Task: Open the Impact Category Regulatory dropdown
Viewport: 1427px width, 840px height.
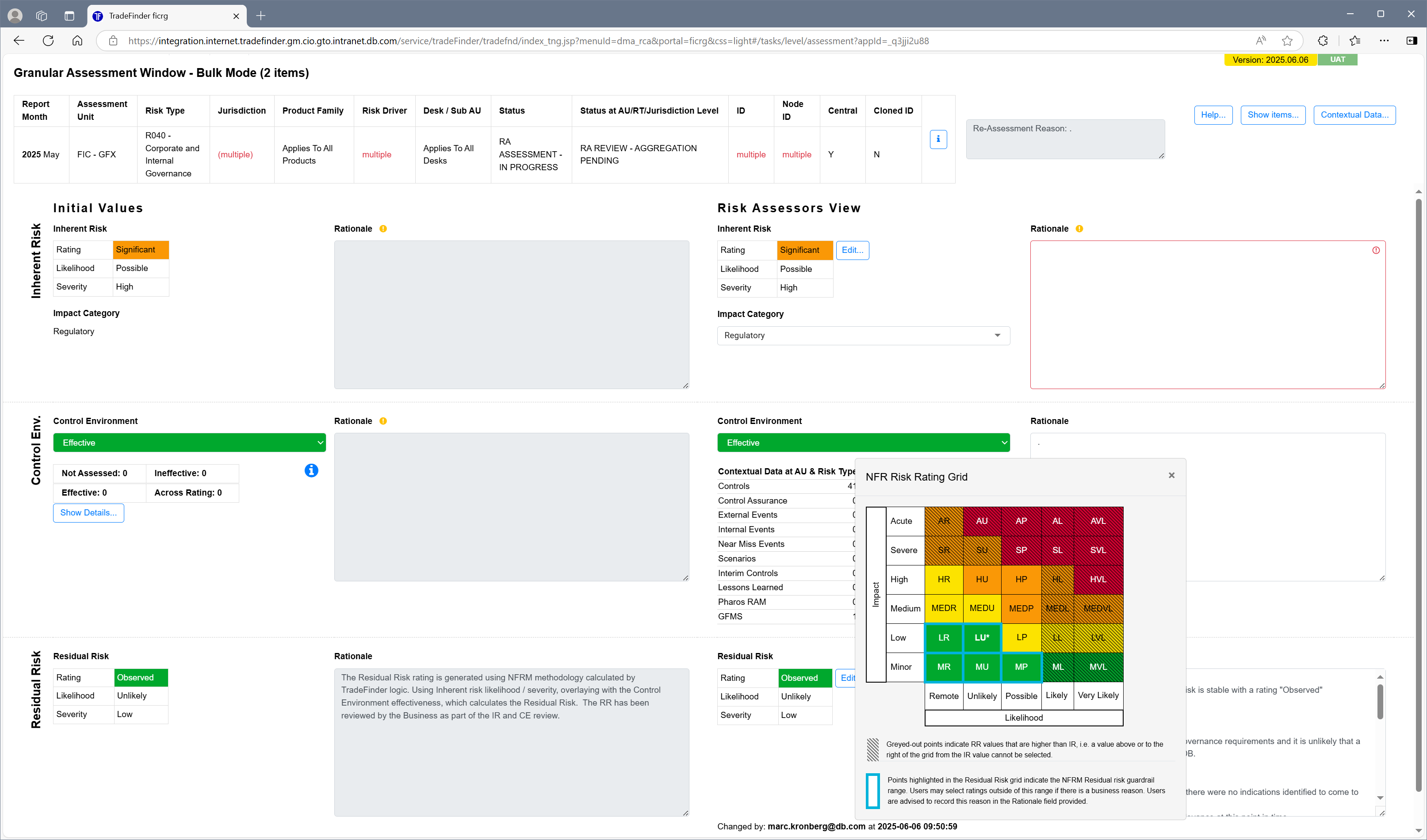Action: [x=863, y=336]
